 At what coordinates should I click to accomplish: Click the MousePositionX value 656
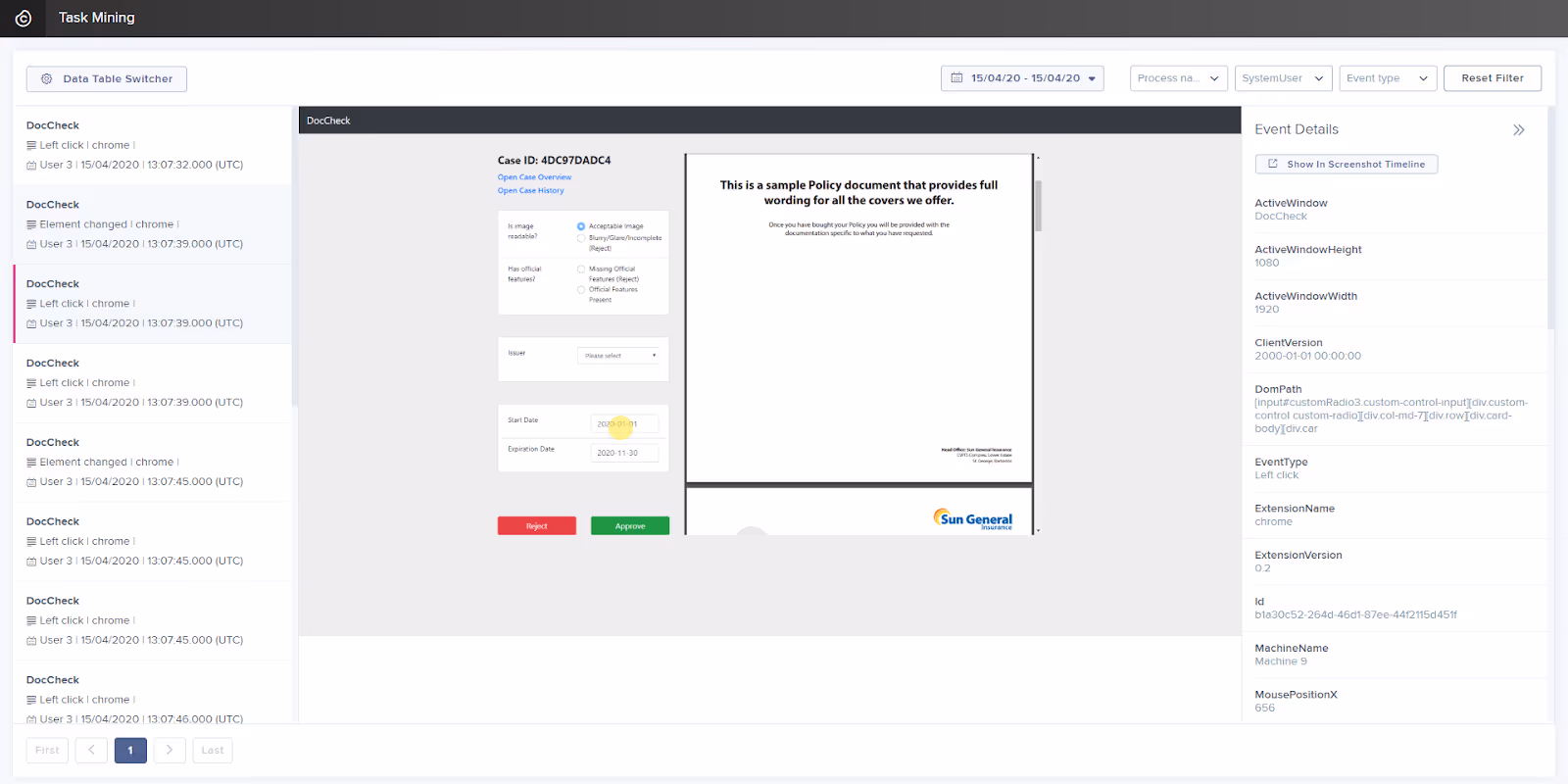click(1264, 709)
